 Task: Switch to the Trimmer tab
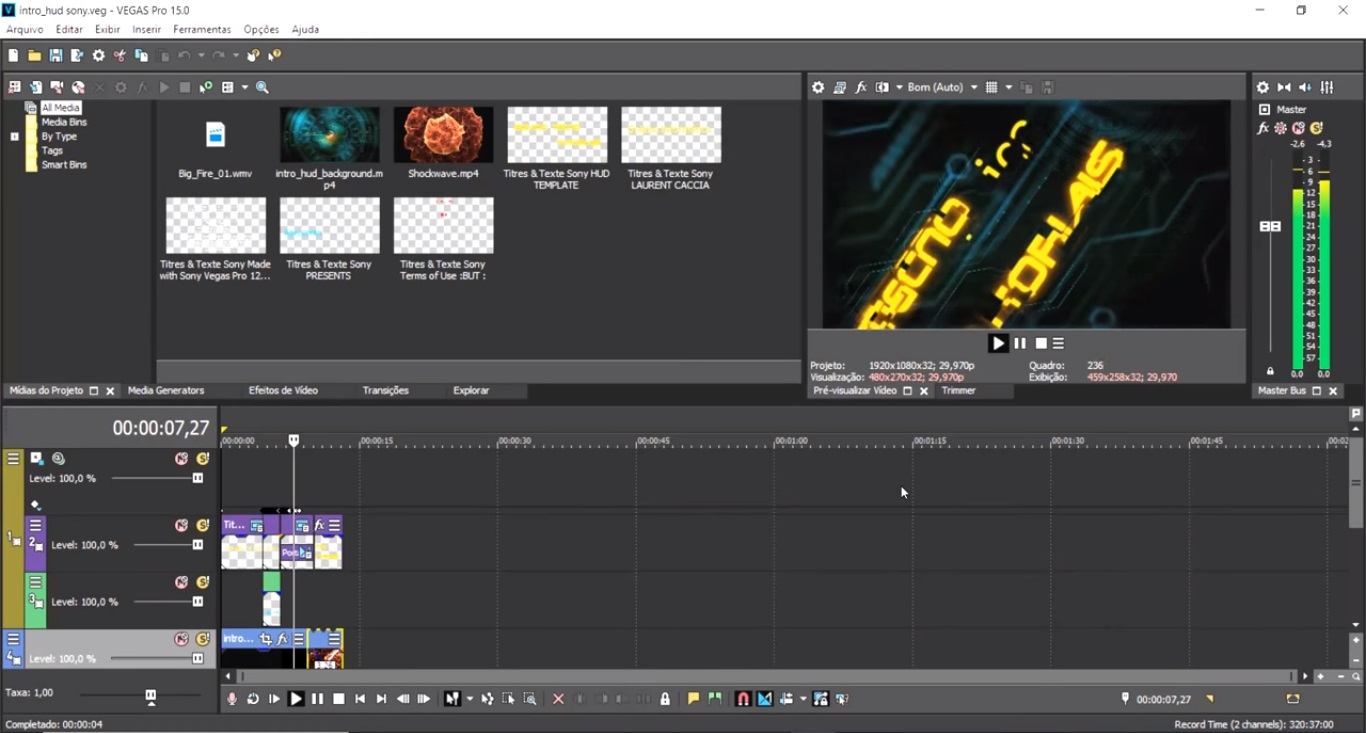coord(958,391)
